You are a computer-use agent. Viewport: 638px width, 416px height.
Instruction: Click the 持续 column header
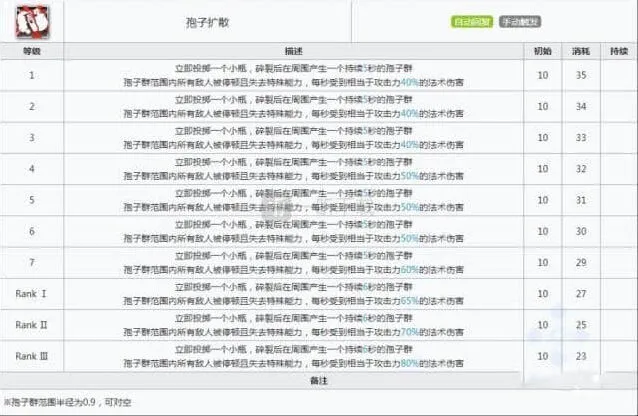(618, 49)
